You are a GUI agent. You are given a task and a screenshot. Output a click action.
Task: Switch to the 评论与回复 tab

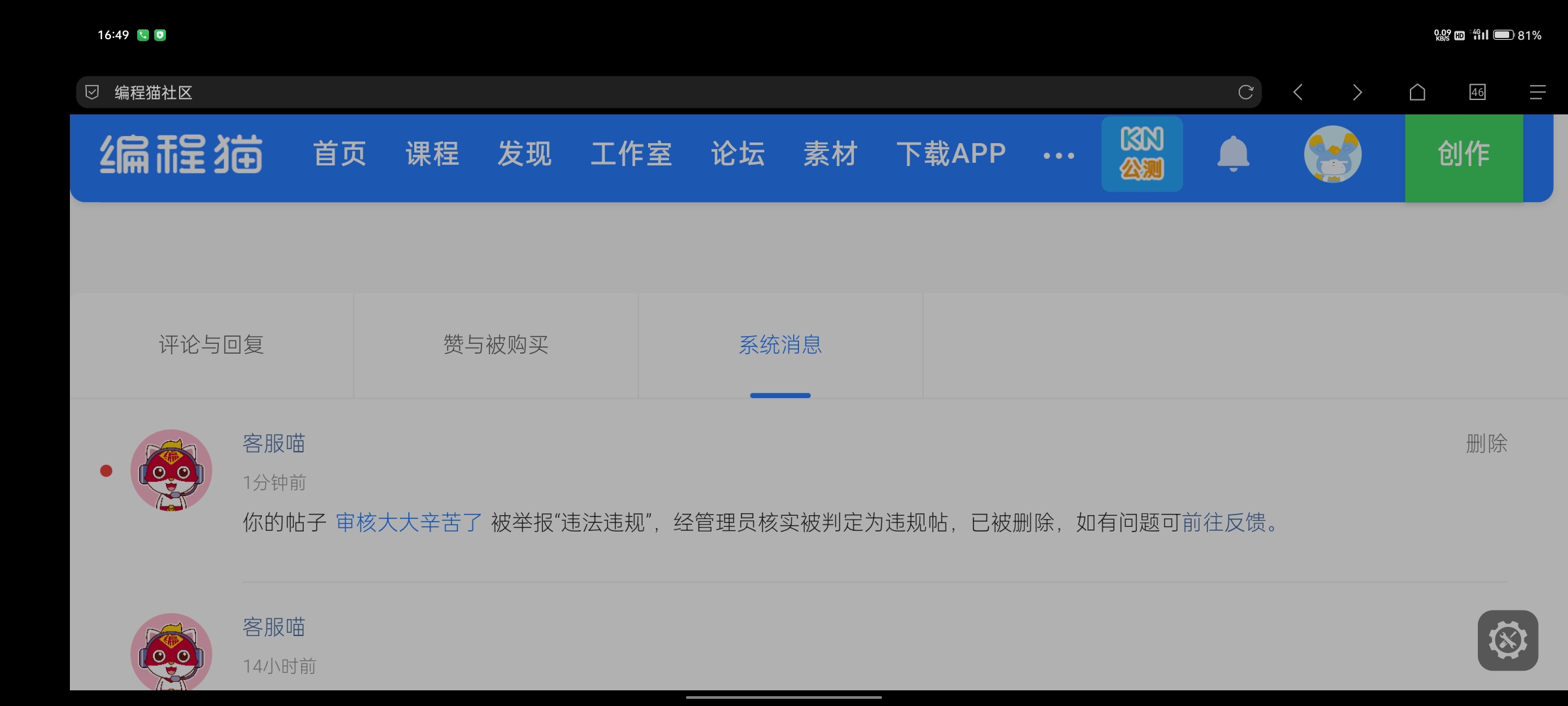[x=211, y=345]
